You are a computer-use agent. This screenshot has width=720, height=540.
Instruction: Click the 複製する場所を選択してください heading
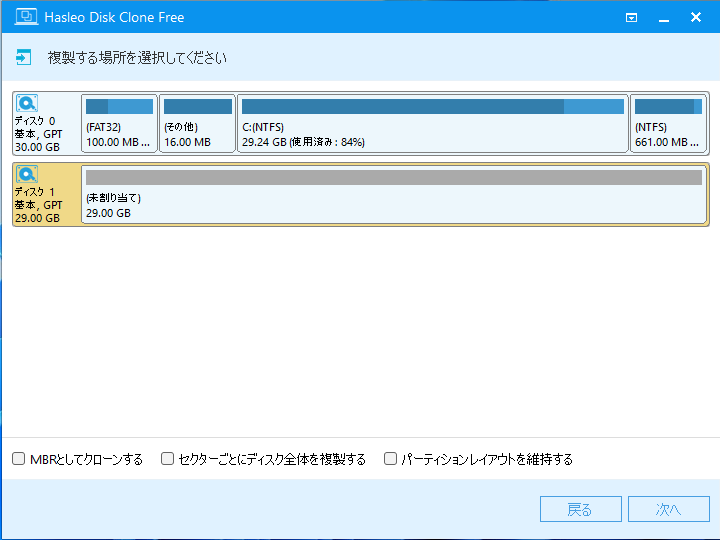tap(137, 57)
